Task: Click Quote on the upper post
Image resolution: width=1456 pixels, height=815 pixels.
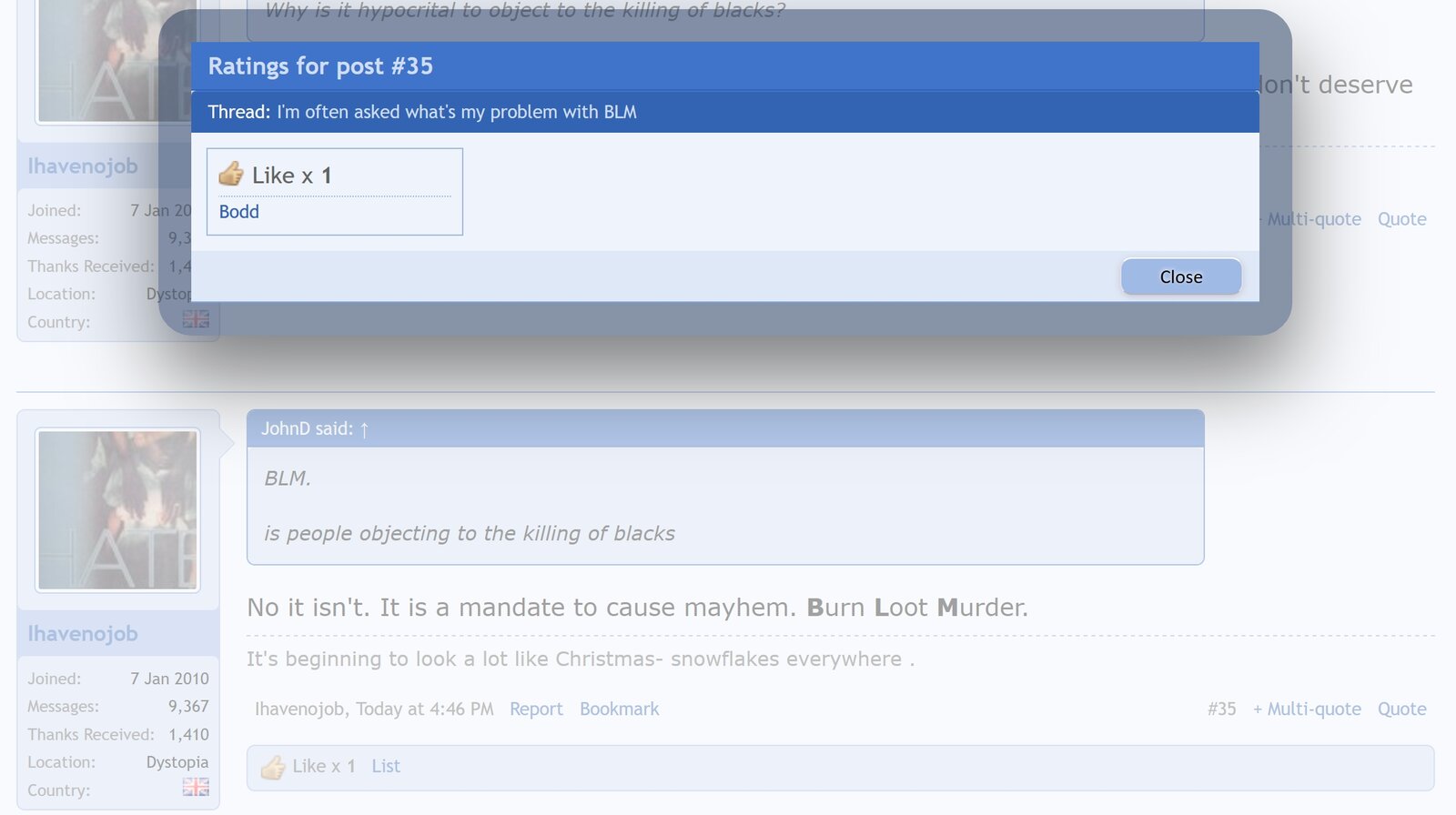Action: pos(1401,219)
